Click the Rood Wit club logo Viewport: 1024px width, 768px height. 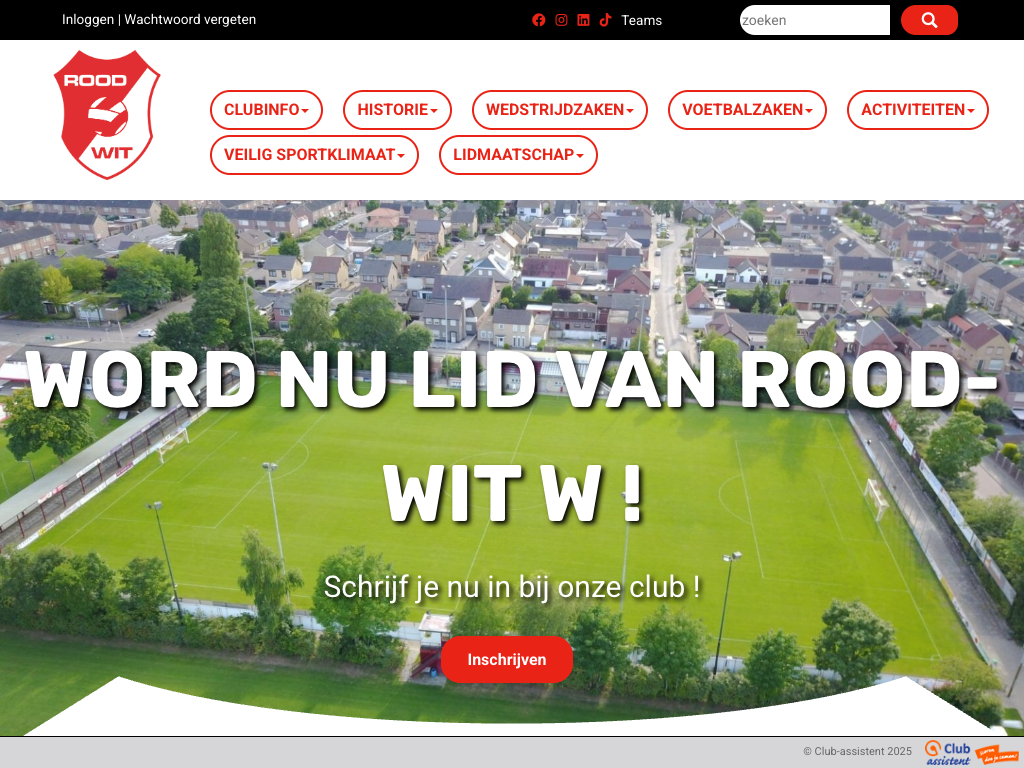106,115
